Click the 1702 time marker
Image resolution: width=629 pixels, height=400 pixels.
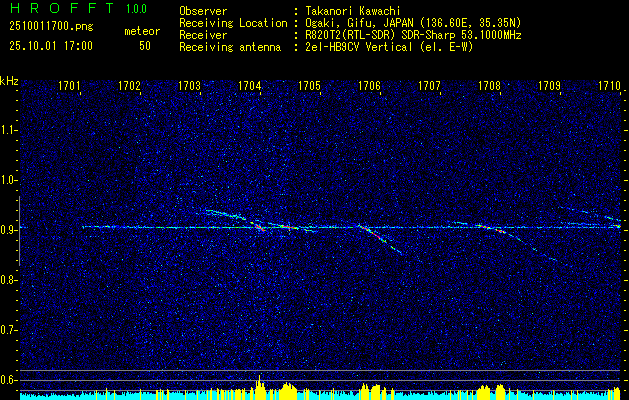click(x=130, y=85)
